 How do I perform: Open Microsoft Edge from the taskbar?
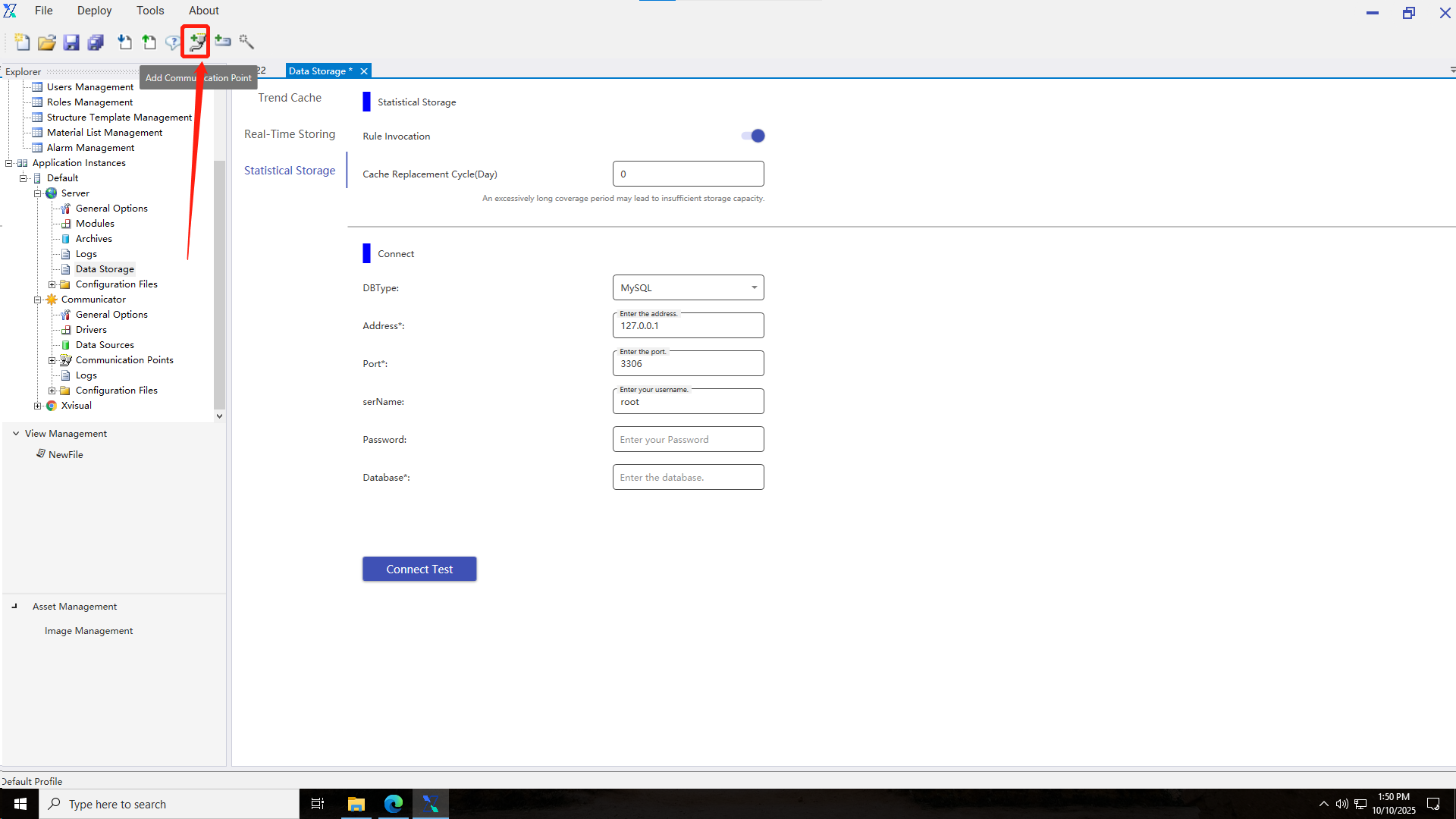pyautogui.click(x=393, y=804)
